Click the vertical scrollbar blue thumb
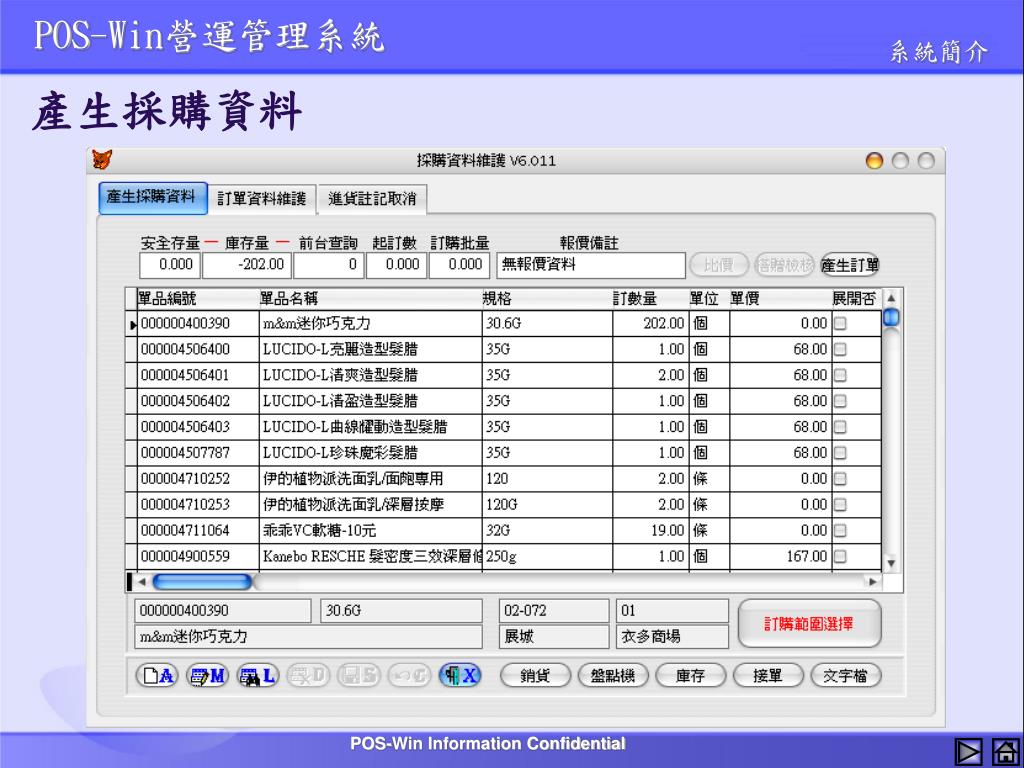 [x=891, y=317]
